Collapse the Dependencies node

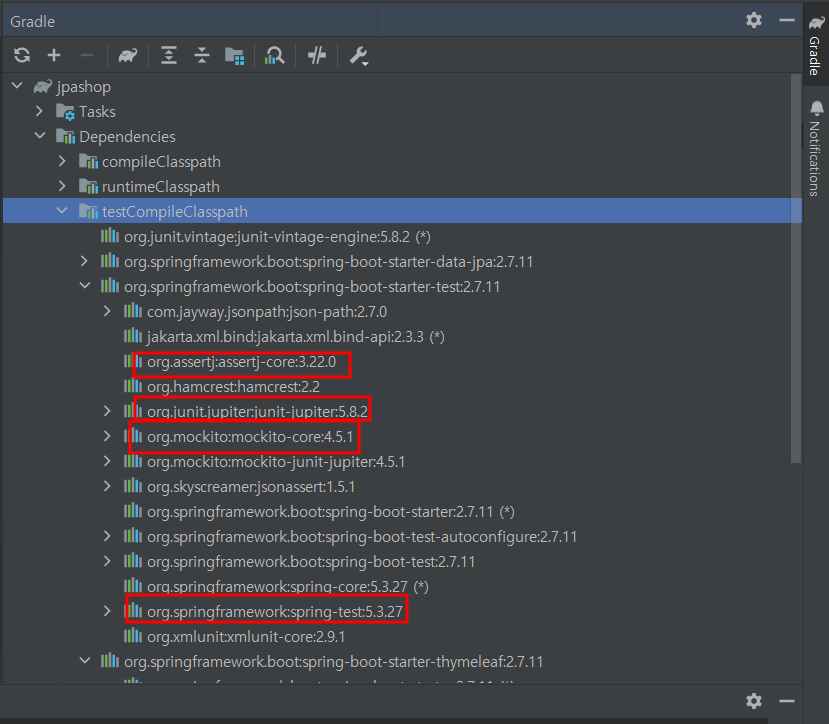(40, 136)
